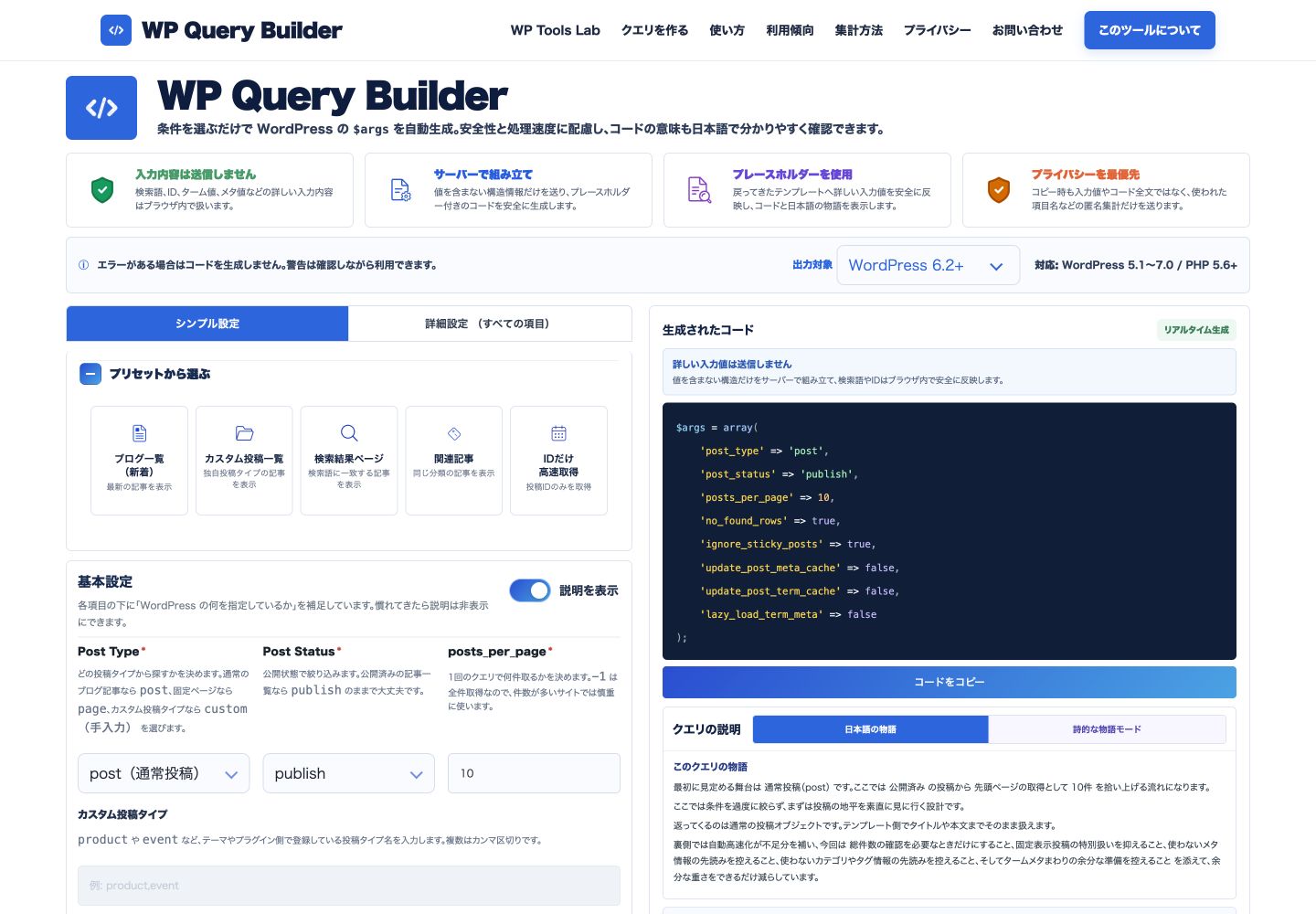This screenshot has width=1316, height=914.
Task: Choose the ブログ一覧（新着）preset card
Action: [x=139, y=461]
